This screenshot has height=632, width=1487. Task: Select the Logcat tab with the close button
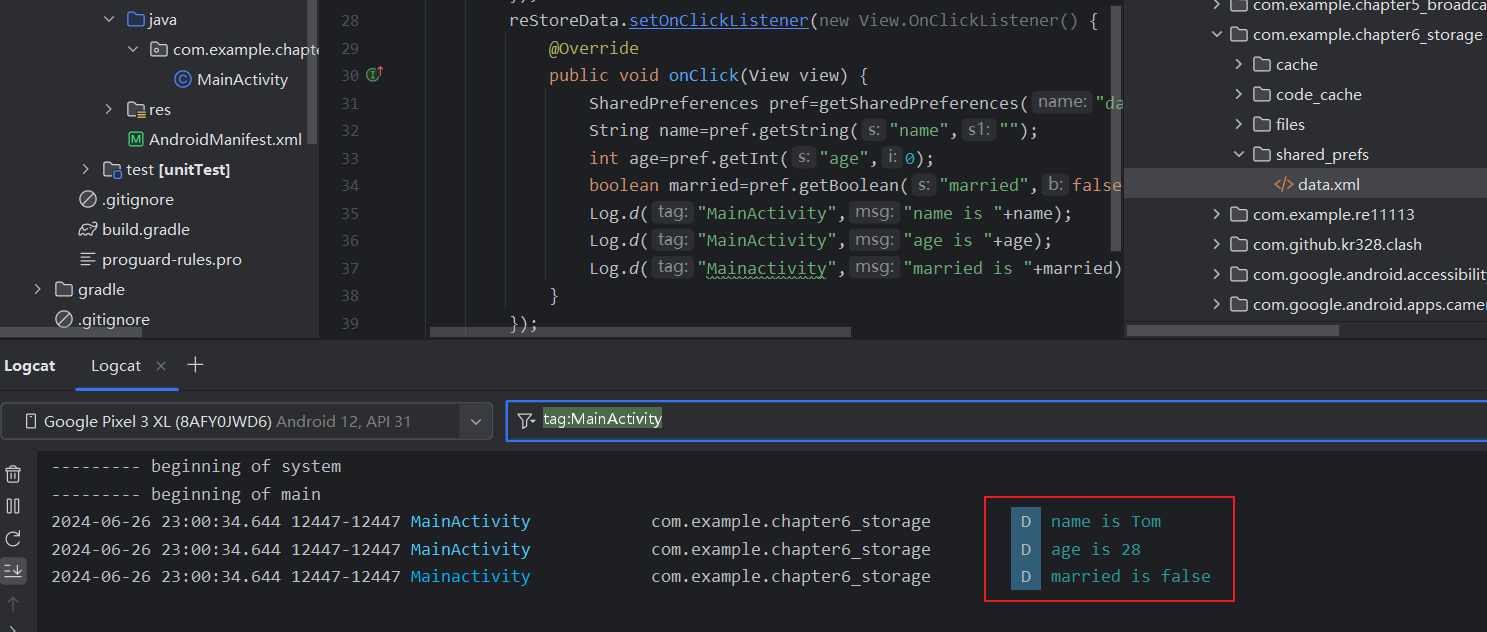pos(115,366)
